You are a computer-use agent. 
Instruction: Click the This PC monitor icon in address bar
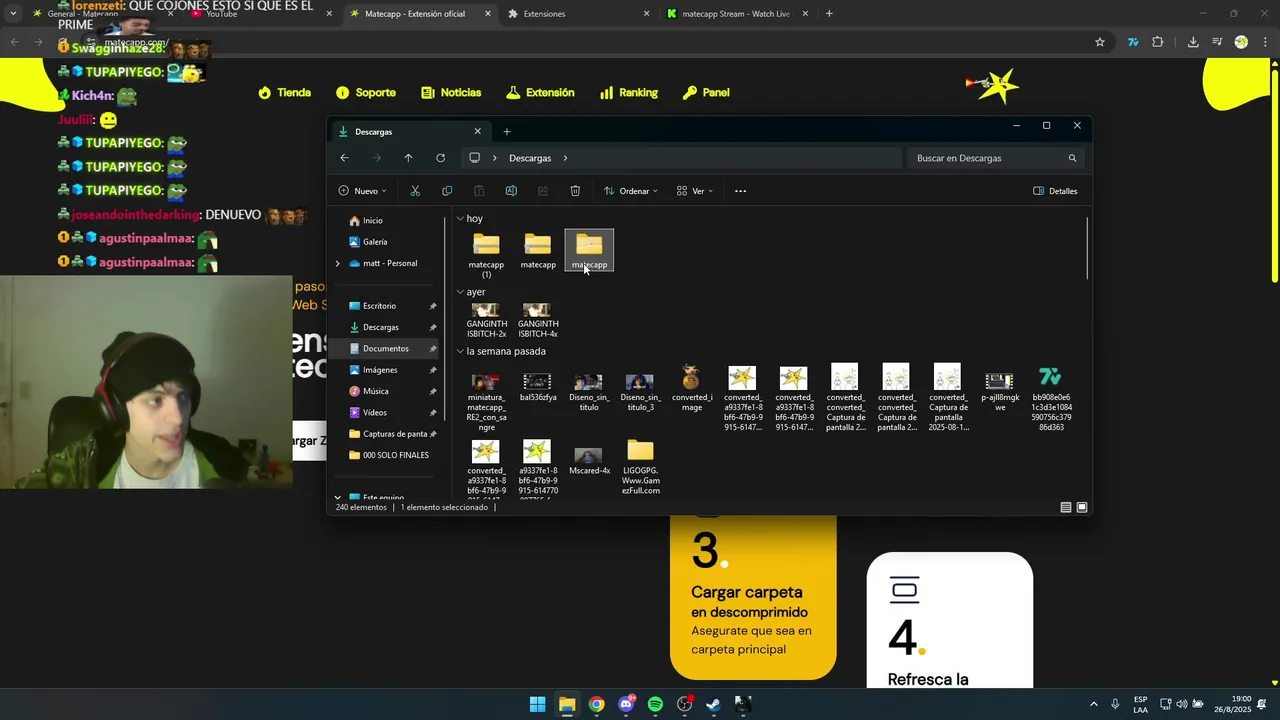coord(475,158)
